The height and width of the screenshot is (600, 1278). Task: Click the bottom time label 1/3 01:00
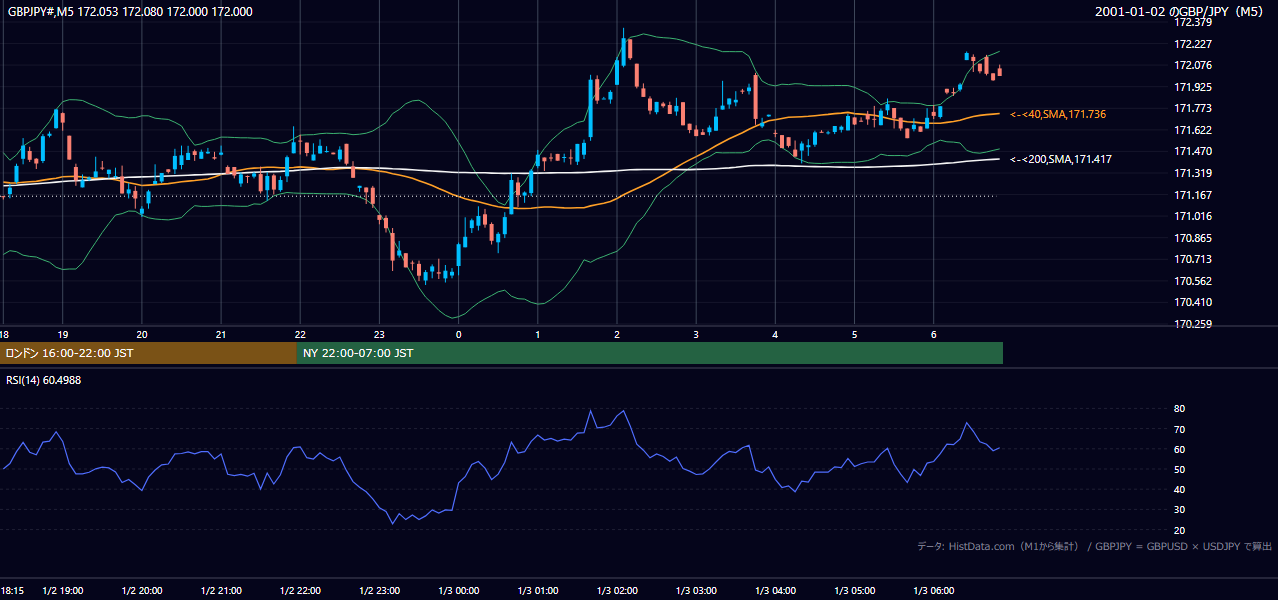point(538,591)
